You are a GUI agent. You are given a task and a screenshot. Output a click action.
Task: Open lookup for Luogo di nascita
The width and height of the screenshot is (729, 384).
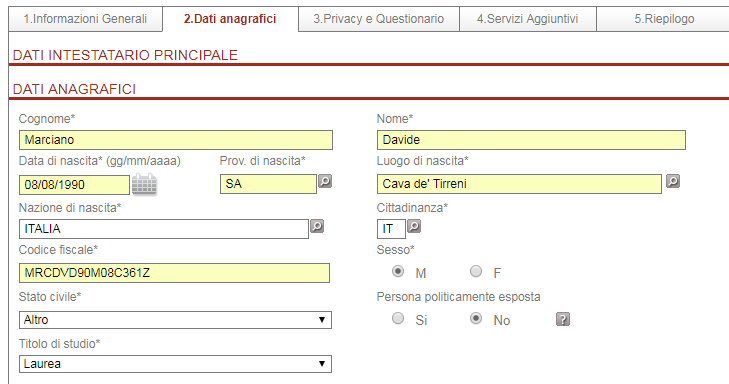(x=673, y=181)
